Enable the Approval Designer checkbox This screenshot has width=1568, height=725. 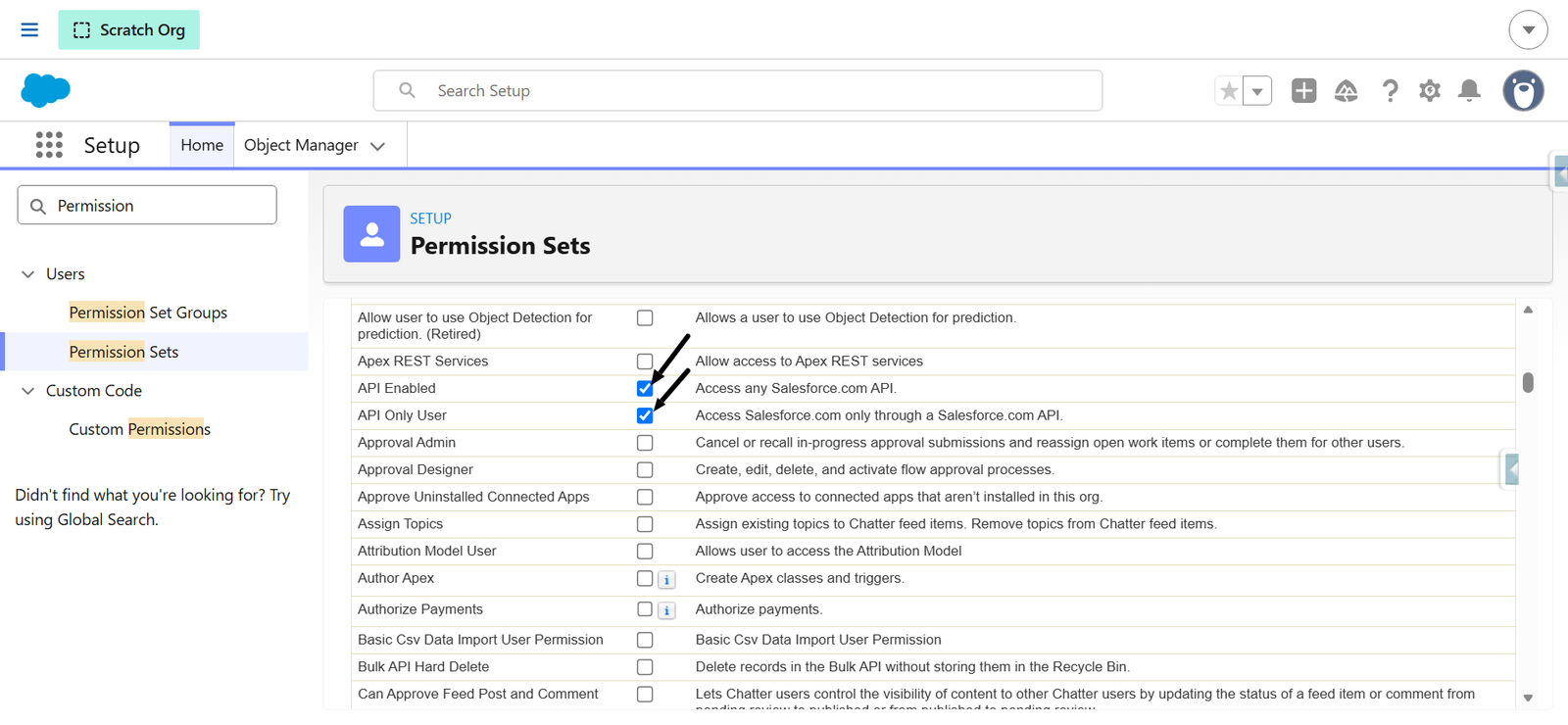click(645, 470)
